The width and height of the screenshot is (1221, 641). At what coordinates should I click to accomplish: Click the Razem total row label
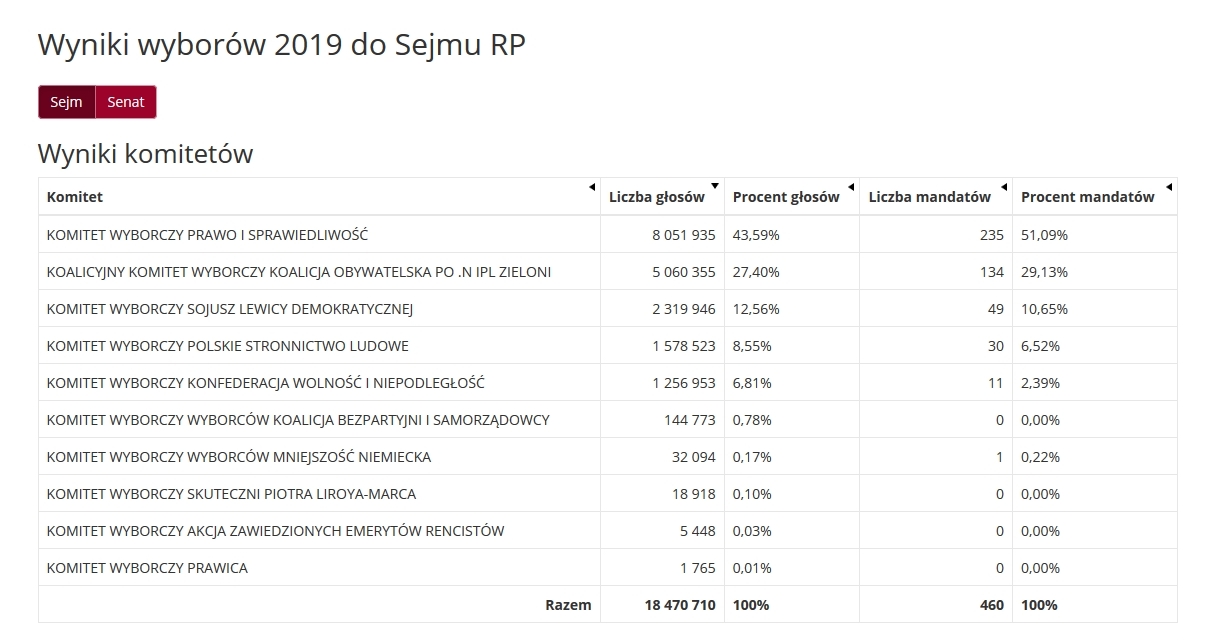coord(568,605)
